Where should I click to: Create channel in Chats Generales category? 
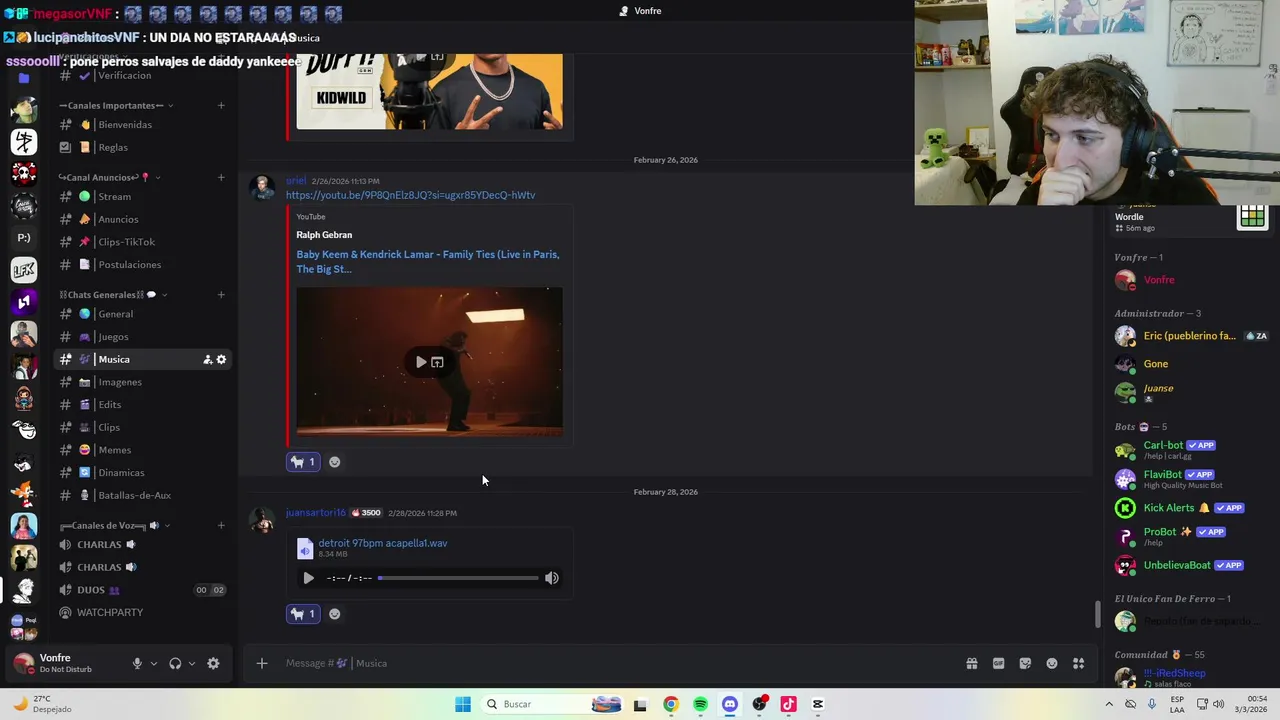[221, 295]
